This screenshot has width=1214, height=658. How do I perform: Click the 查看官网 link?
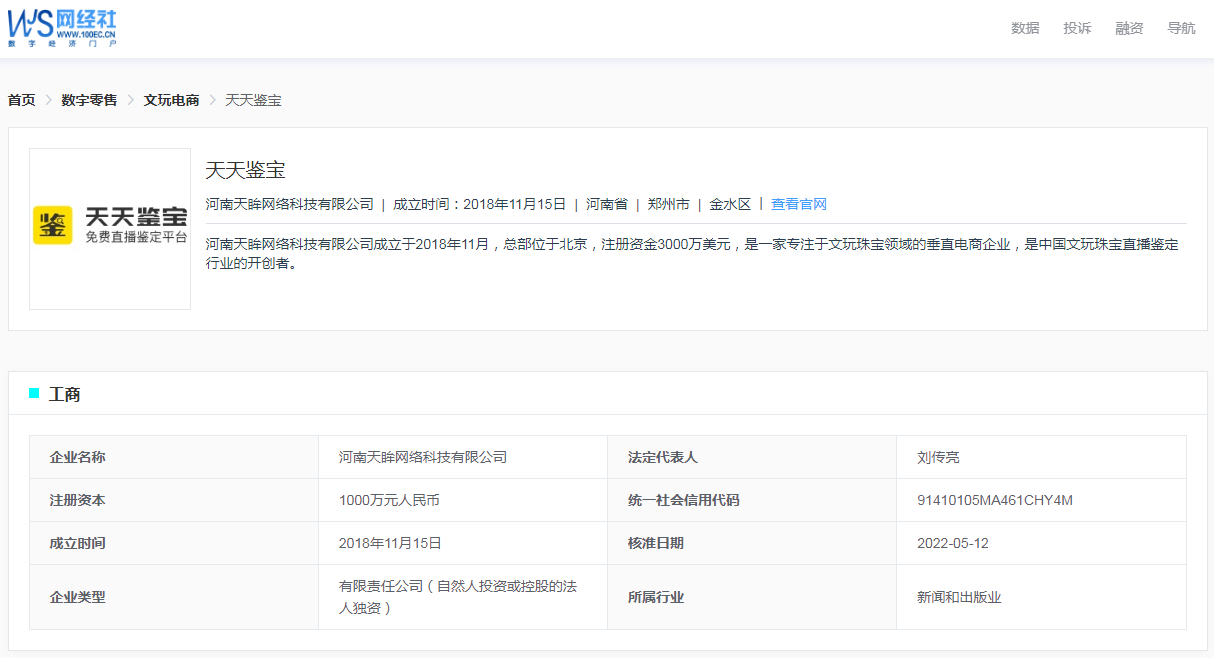[800, 203]
